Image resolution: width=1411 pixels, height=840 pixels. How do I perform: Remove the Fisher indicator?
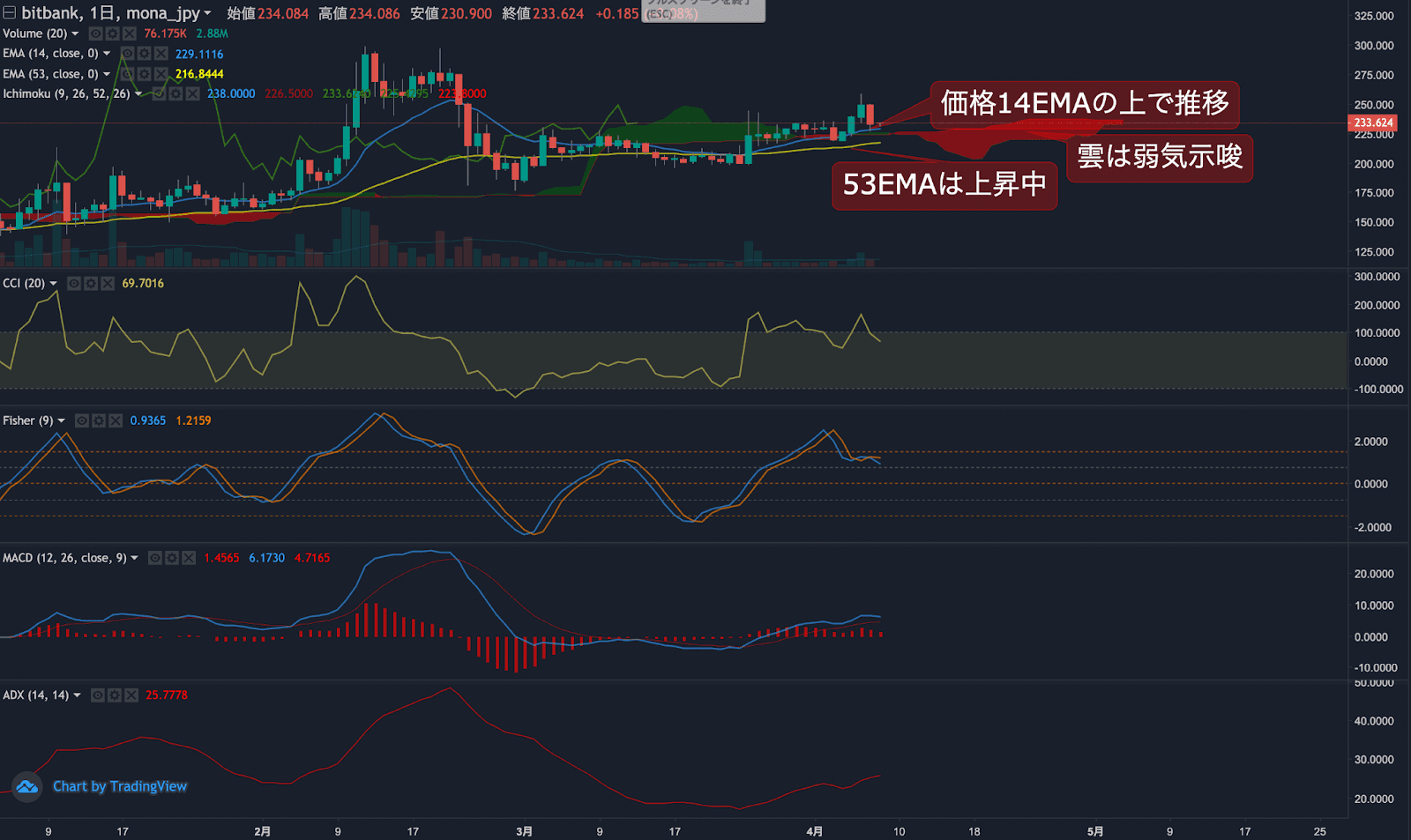pos(116,420)
